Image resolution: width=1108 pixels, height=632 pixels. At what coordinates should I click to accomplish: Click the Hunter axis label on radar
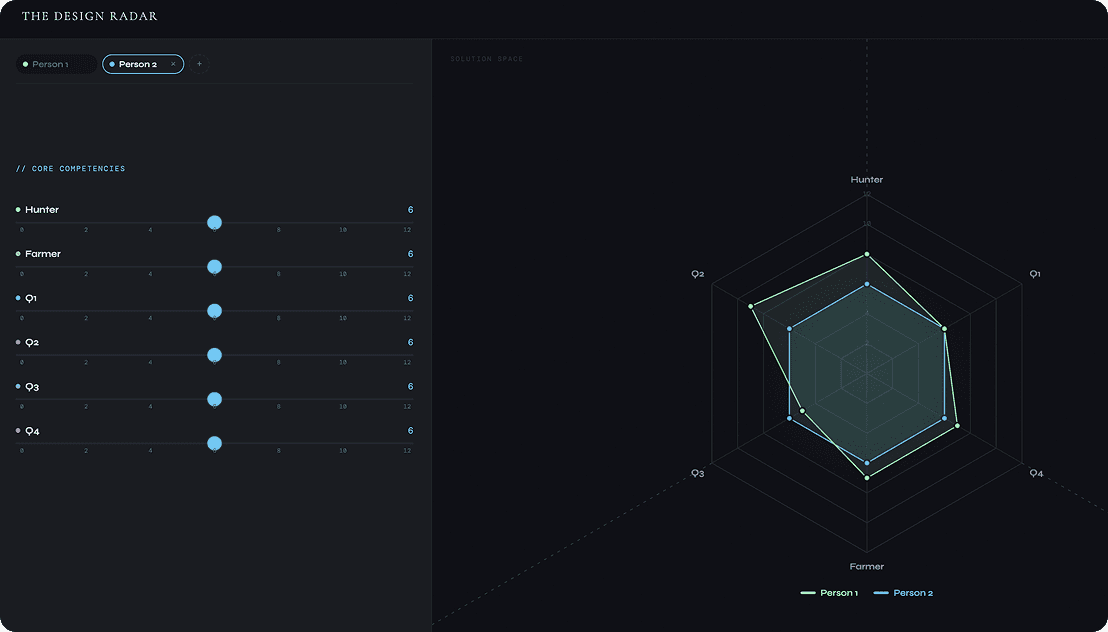coord(866,180)
